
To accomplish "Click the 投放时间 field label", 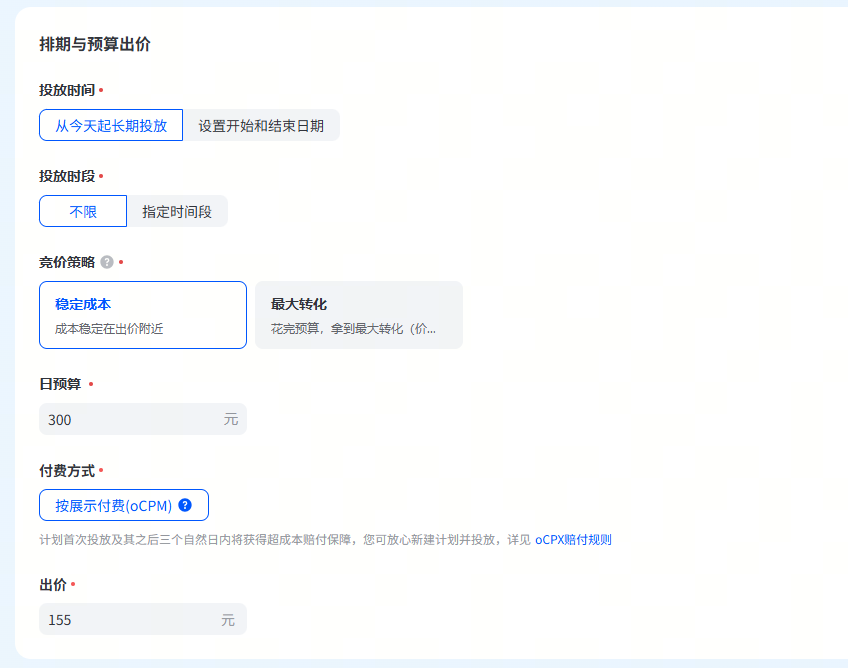I will coord(67,90).
